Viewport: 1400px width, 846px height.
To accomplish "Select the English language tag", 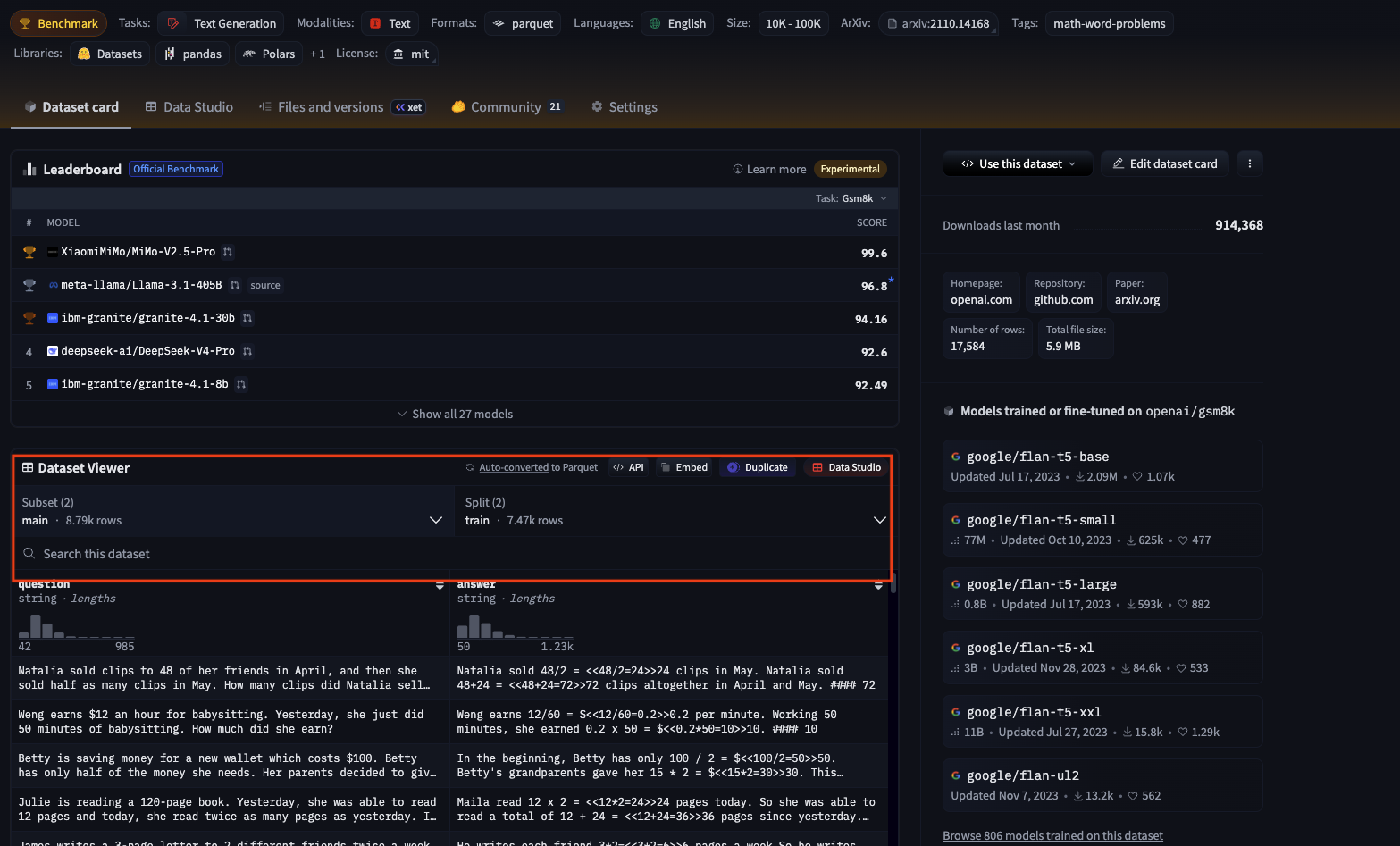I will click(677, 23).
